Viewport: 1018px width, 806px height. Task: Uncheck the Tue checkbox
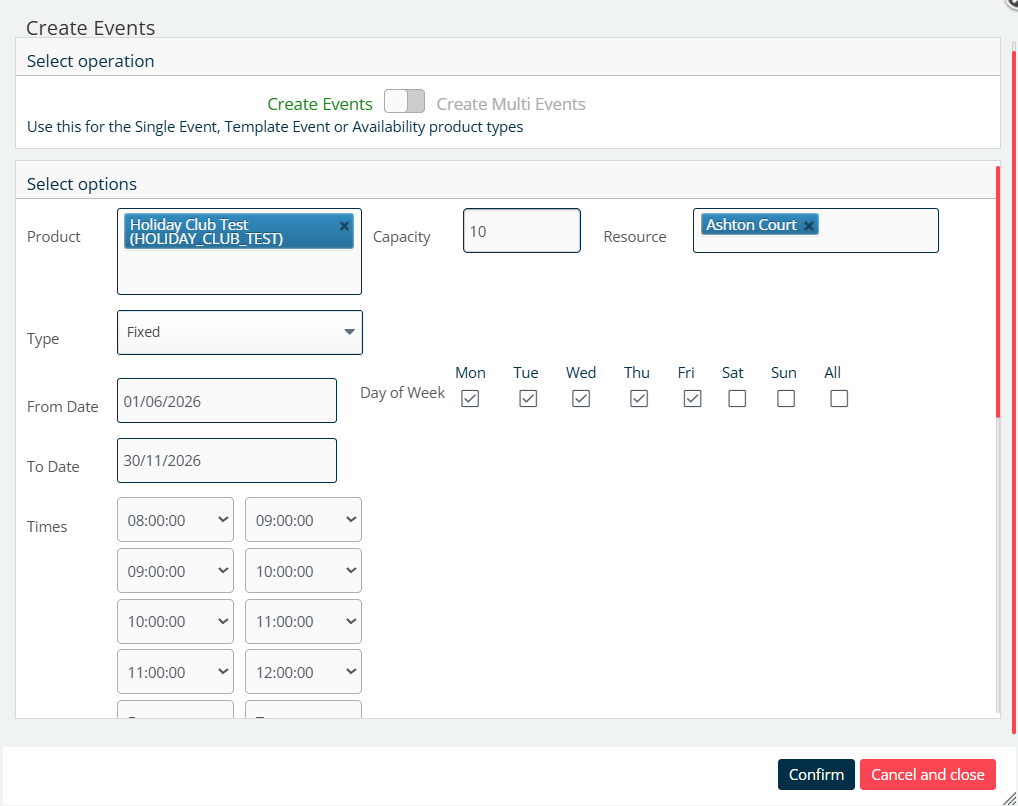pyautogui.click(x=528, y=398)
